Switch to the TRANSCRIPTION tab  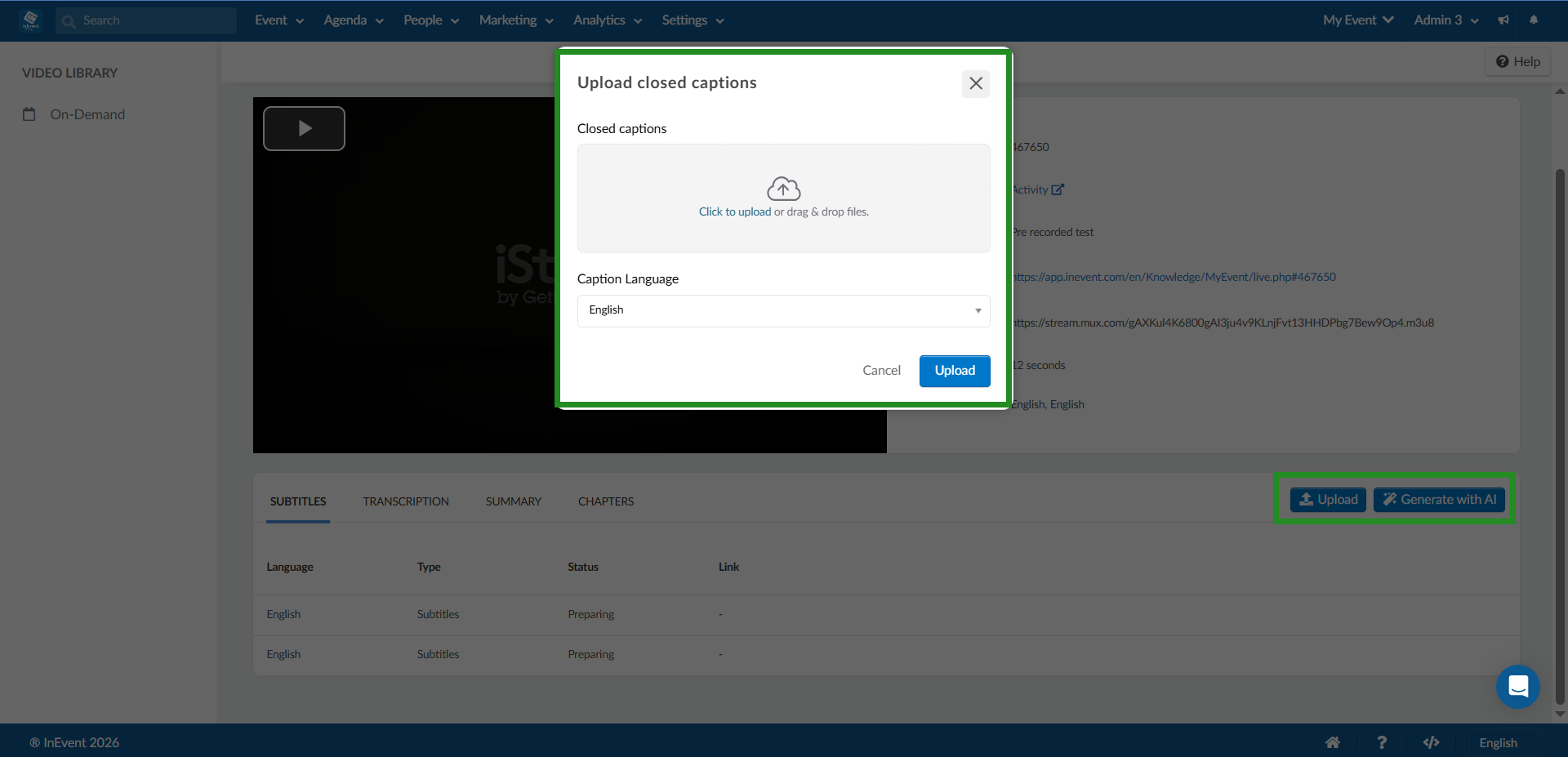click(406, 501)
